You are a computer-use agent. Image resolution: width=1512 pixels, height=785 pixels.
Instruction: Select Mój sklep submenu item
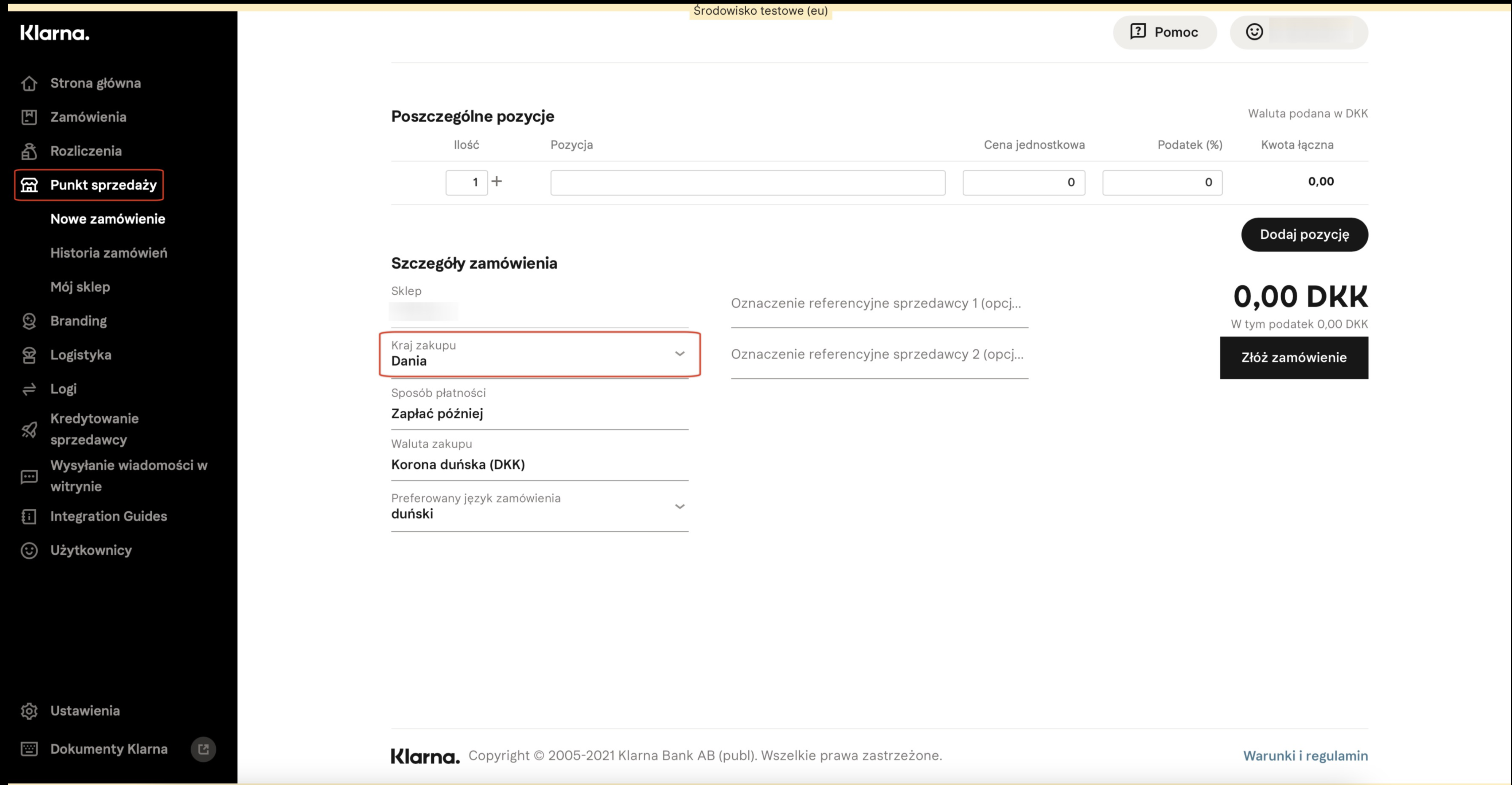pos(80,288)
